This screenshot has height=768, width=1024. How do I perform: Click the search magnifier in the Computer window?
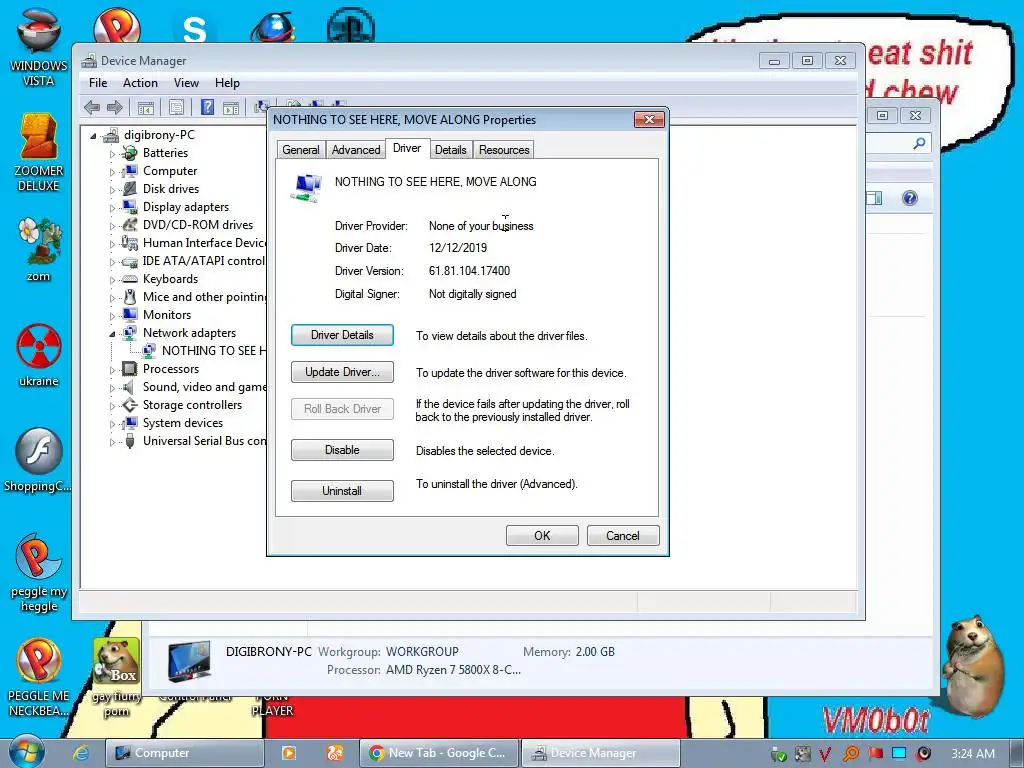[x=920, y=143]
